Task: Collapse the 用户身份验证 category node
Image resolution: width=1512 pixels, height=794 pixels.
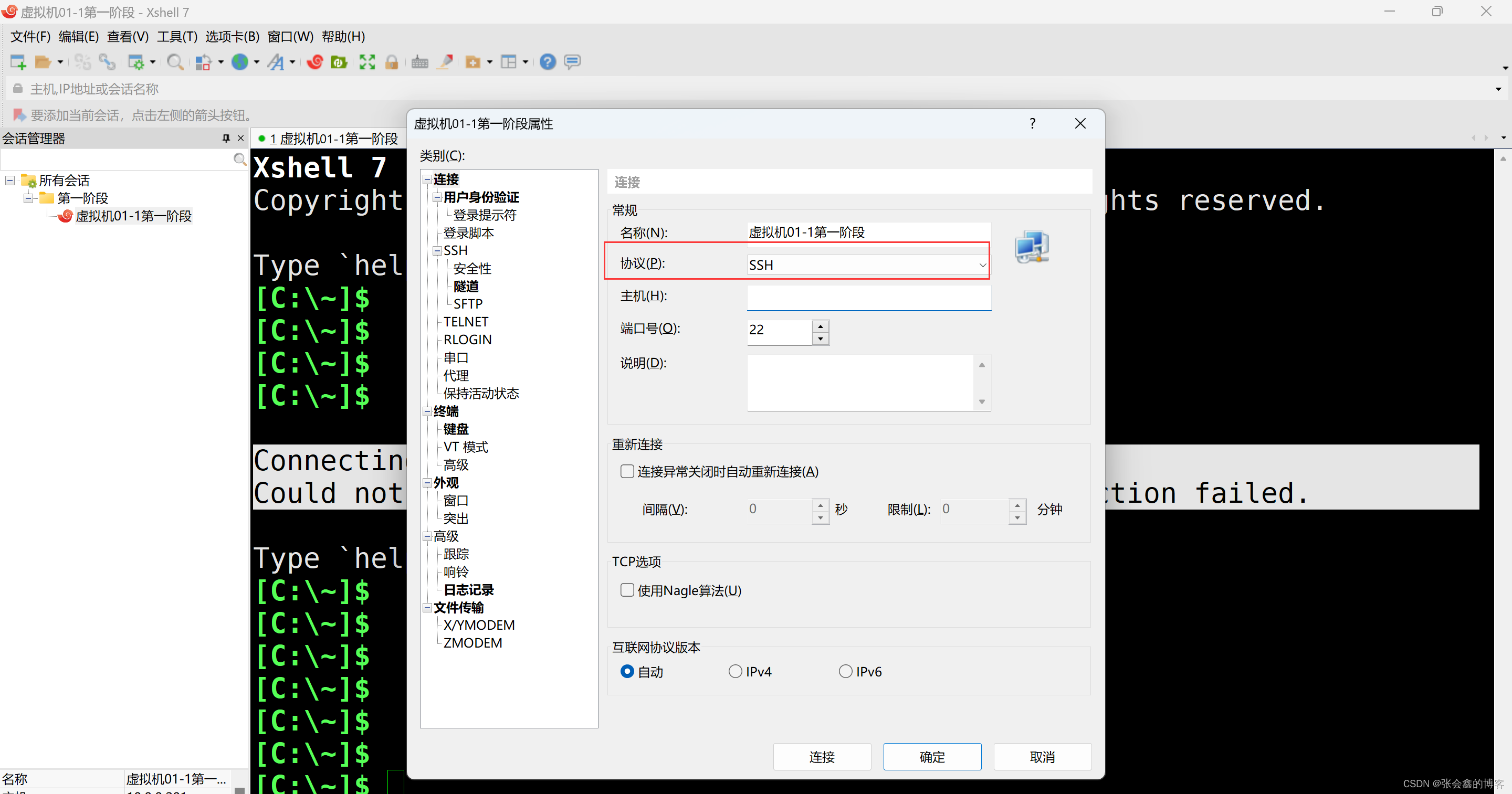Action: 437,197
